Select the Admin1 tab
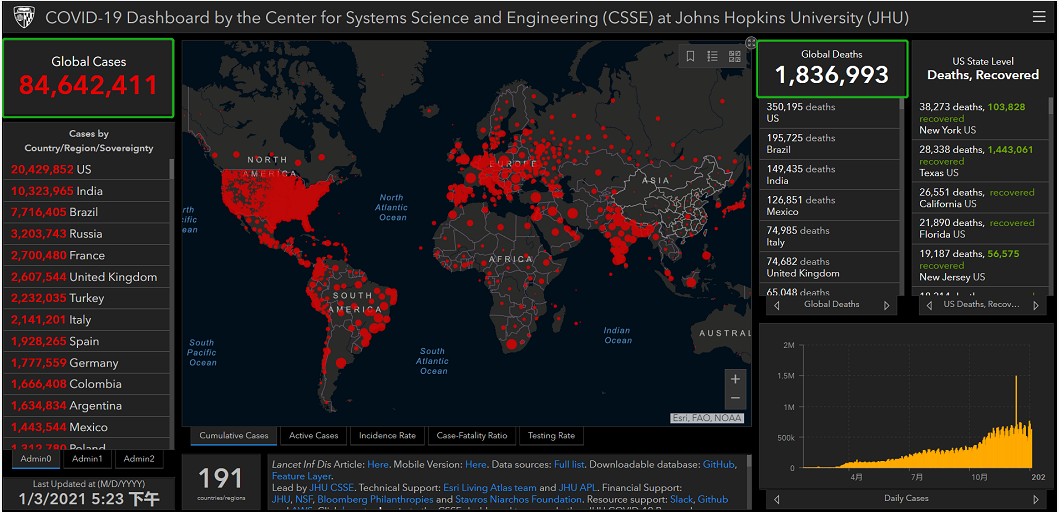Image resolution: width=1059 pixels, height=512 pixels. 87,459
